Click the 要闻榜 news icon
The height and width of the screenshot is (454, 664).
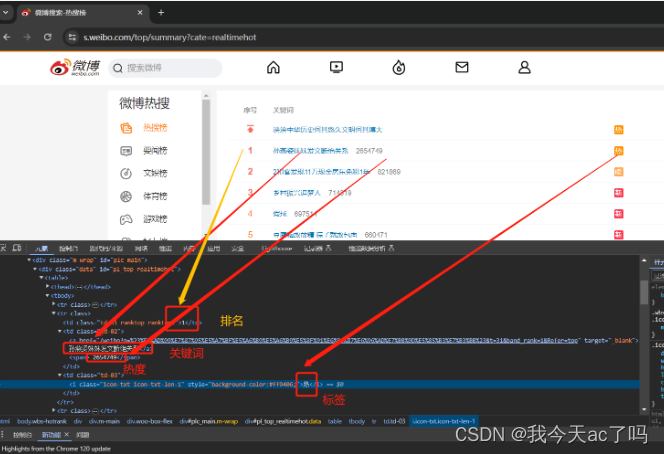(x=126, y=151)
